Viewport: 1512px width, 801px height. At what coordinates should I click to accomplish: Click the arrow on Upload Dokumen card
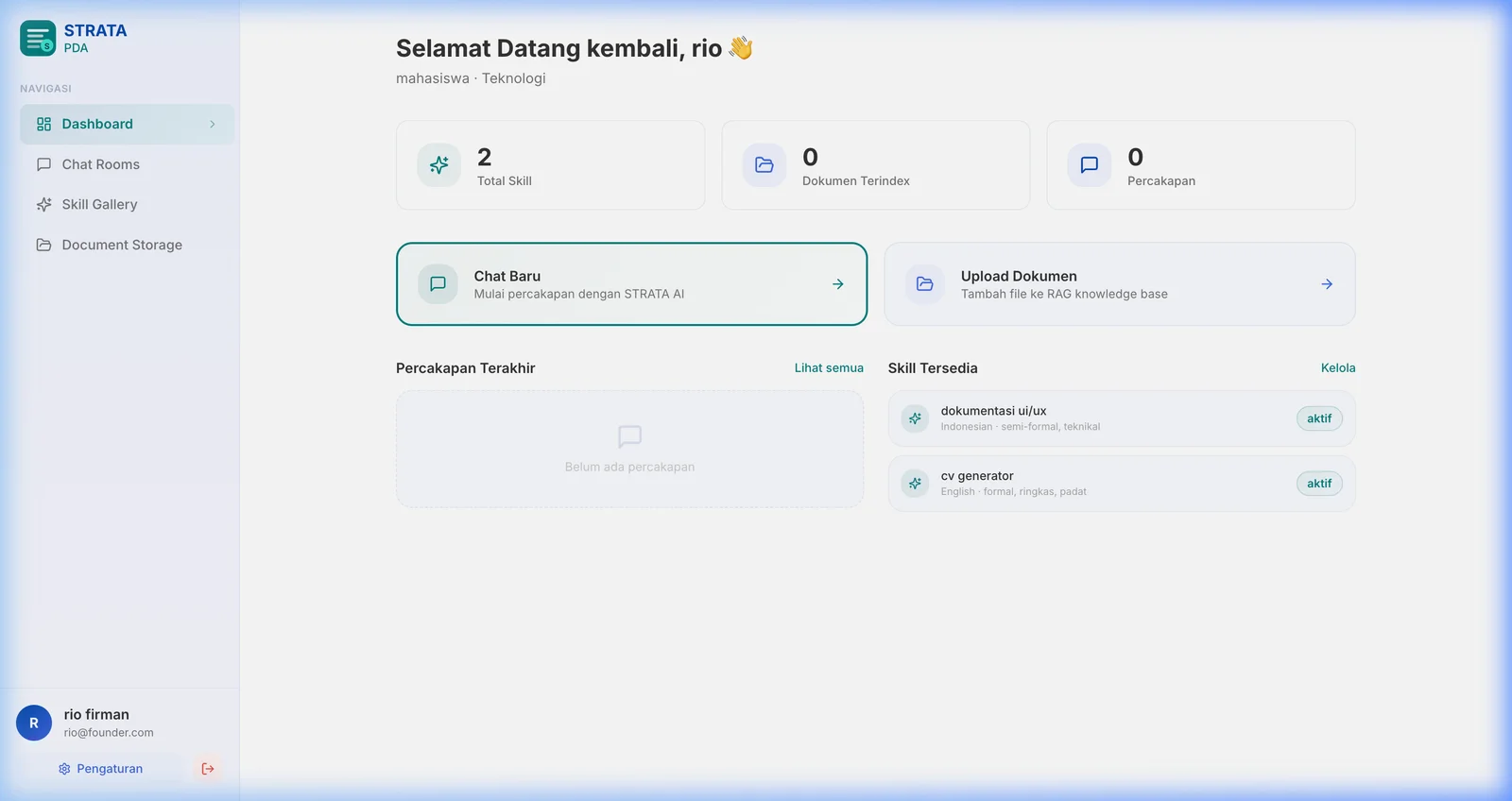pos(1327,284)
